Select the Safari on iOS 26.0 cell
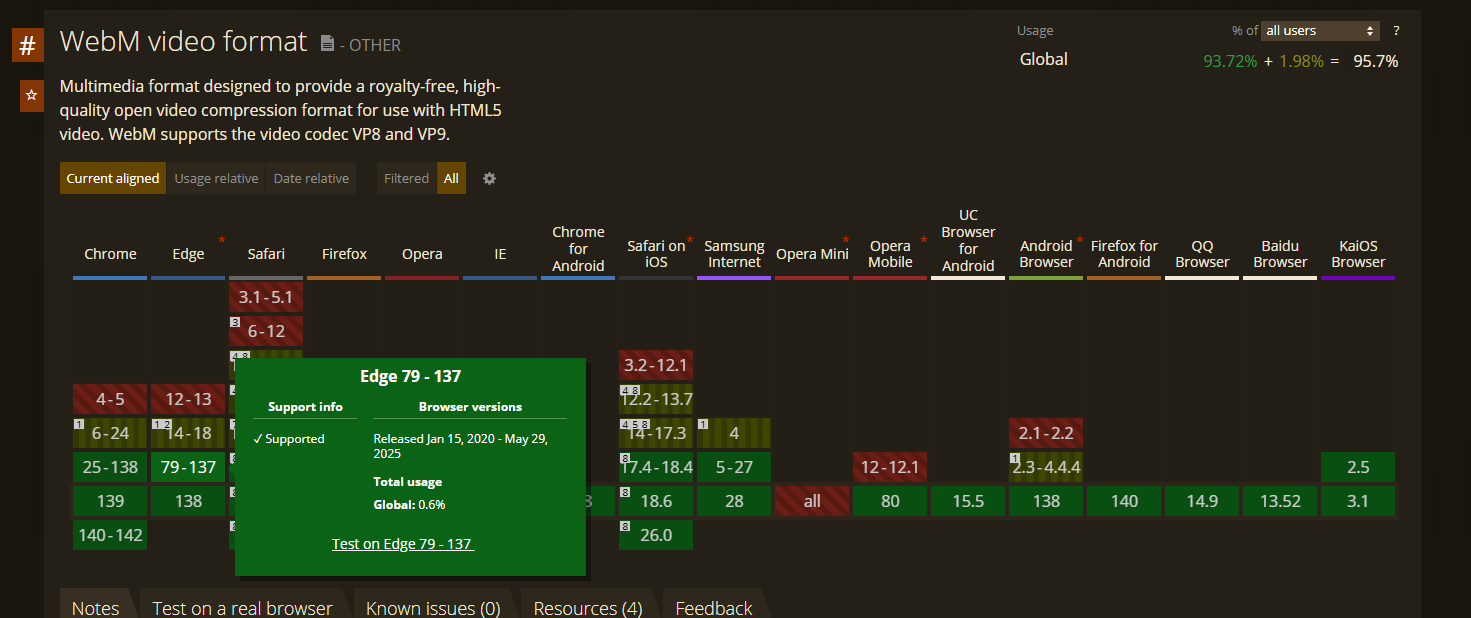1471x618 pixels. [x=656, y=535]
